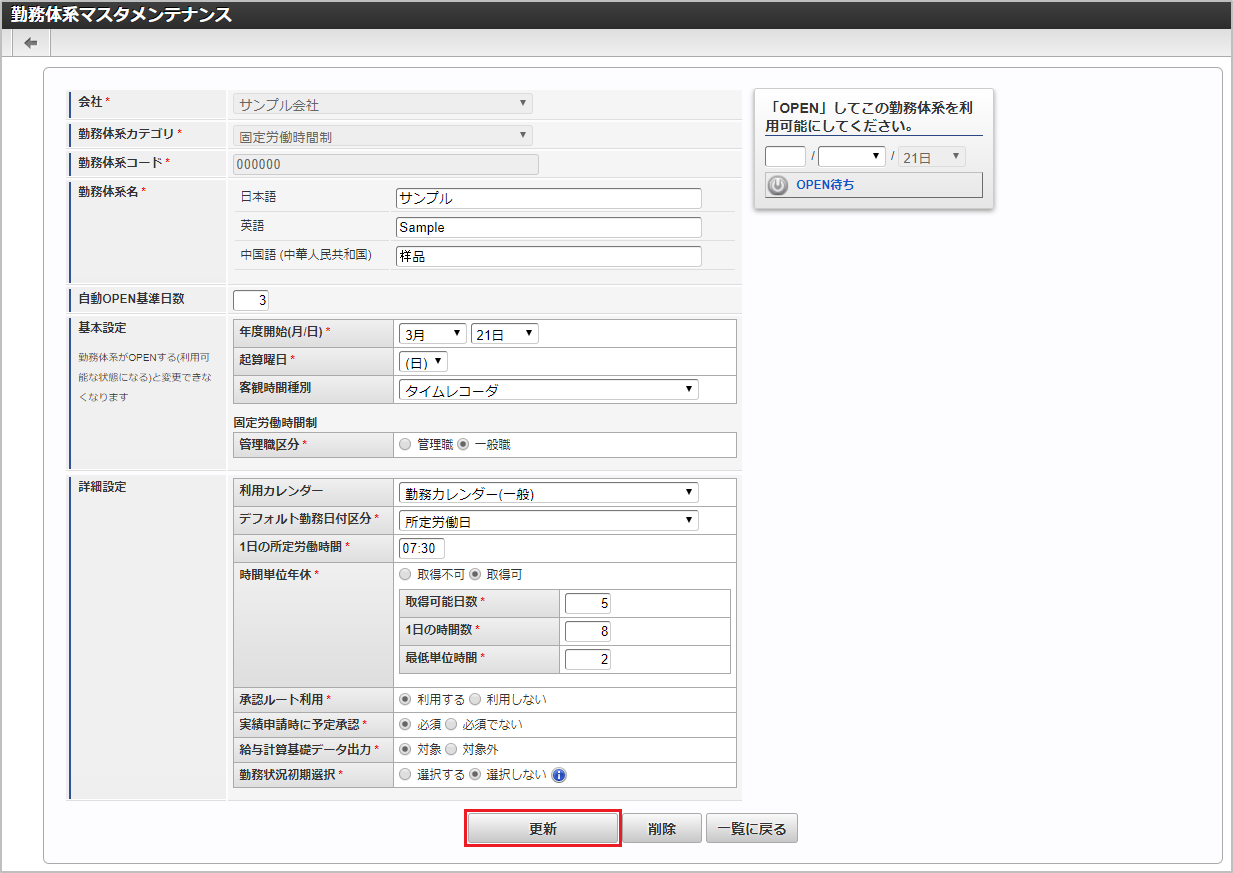Select 必須 for 実績申請時に予定承認
Screen dimensions: 1233x873
click(405, 724)
